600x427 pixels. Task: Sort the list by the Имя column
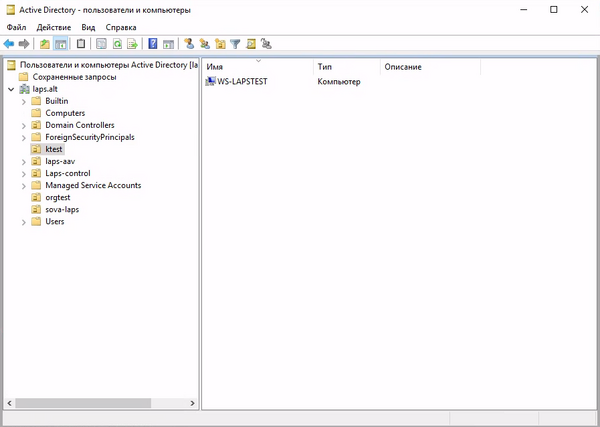point(258,67)
